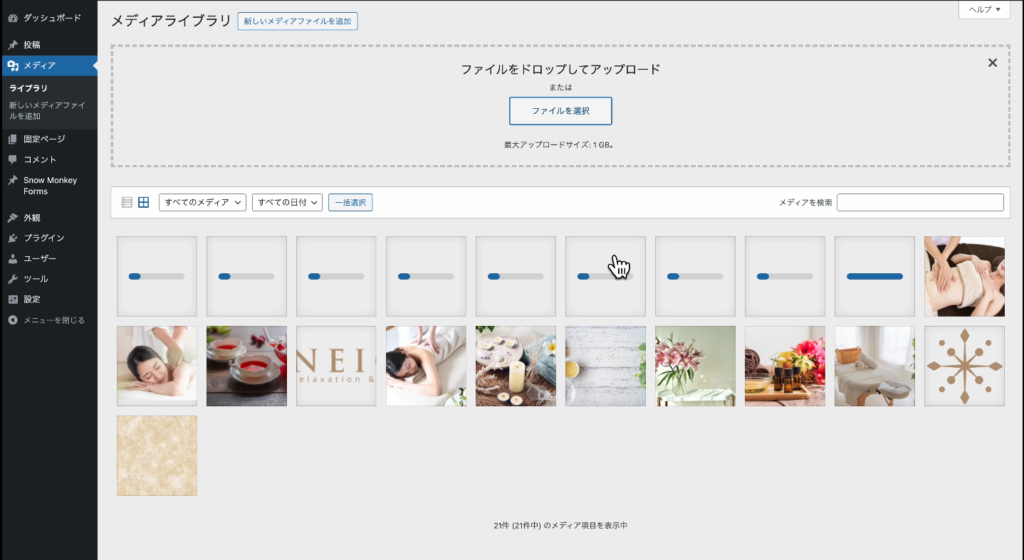Open the すべての日付 date filter dropdown
Screen dimensions: 1024x560
click(x=287, y=202)
